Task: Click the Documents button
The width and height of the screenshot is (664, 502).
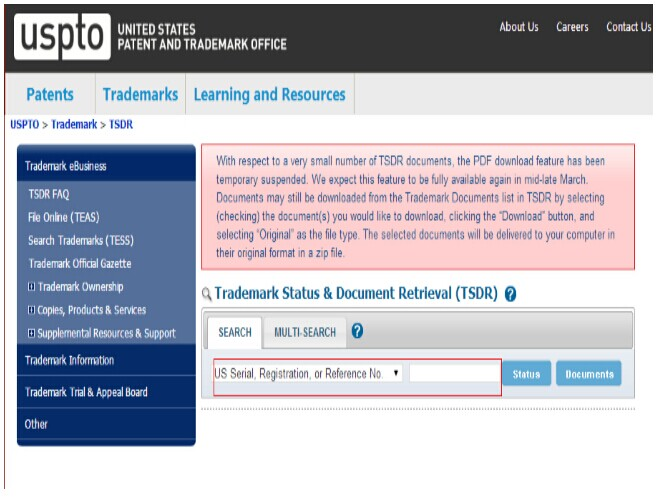Action: tap(589, 374)
